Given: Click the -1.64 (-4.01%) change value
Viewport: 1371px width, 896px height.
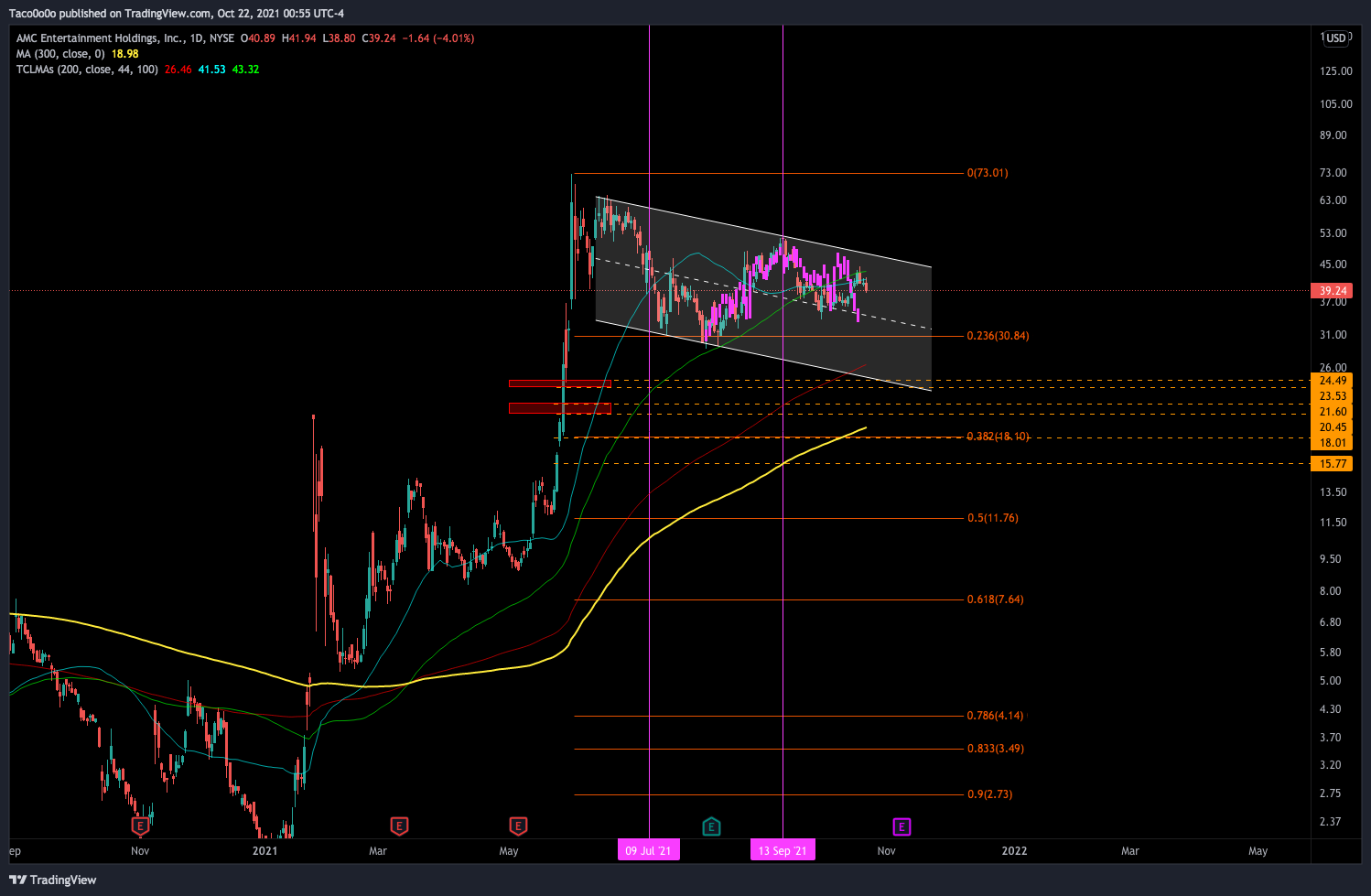Looking at the screenshot, I should 438,38.
